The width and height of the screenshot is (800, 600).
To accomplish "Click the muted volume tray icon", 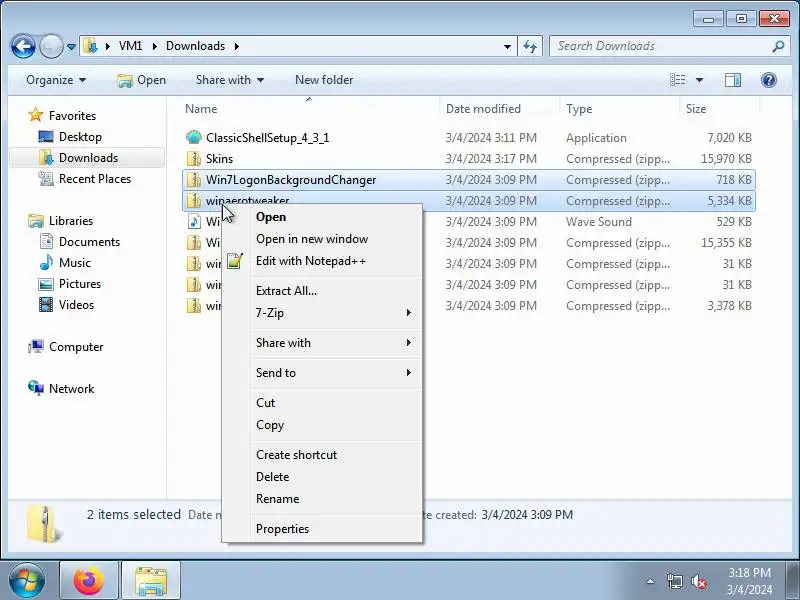I will pyautogui.click(x=698, y=581).
